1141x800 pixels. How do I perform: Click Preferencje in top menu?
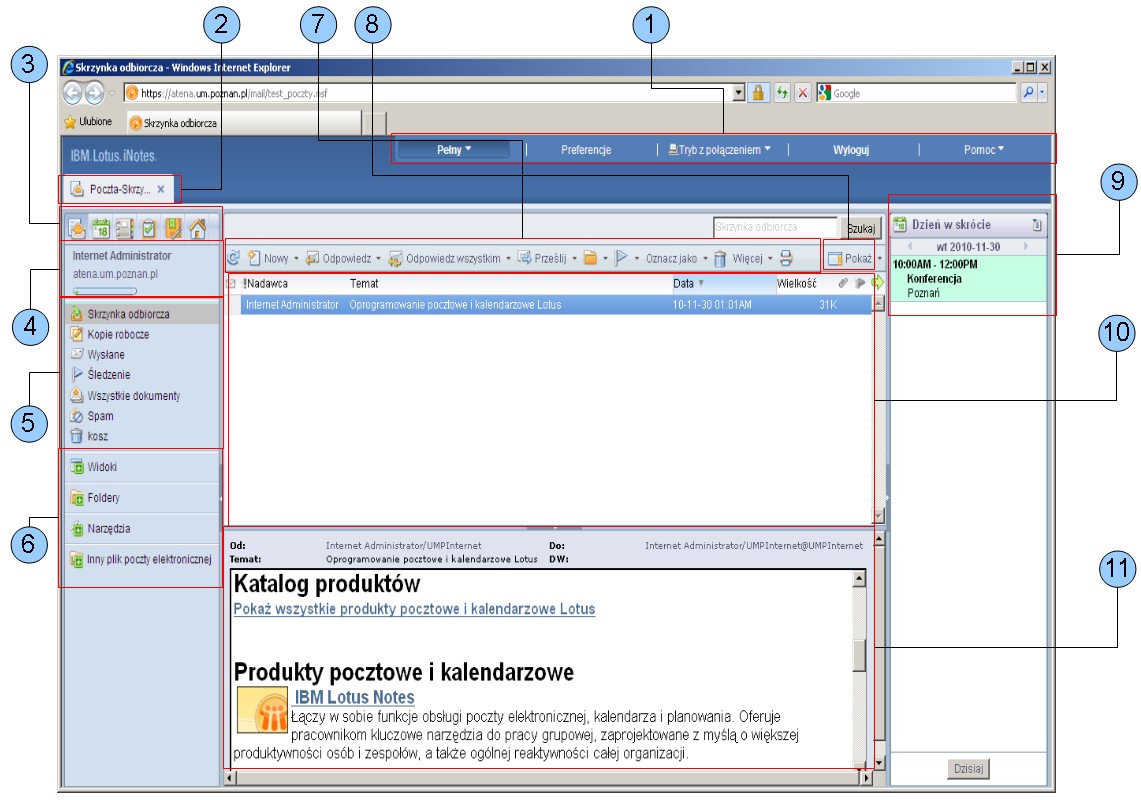click(586, 149)
